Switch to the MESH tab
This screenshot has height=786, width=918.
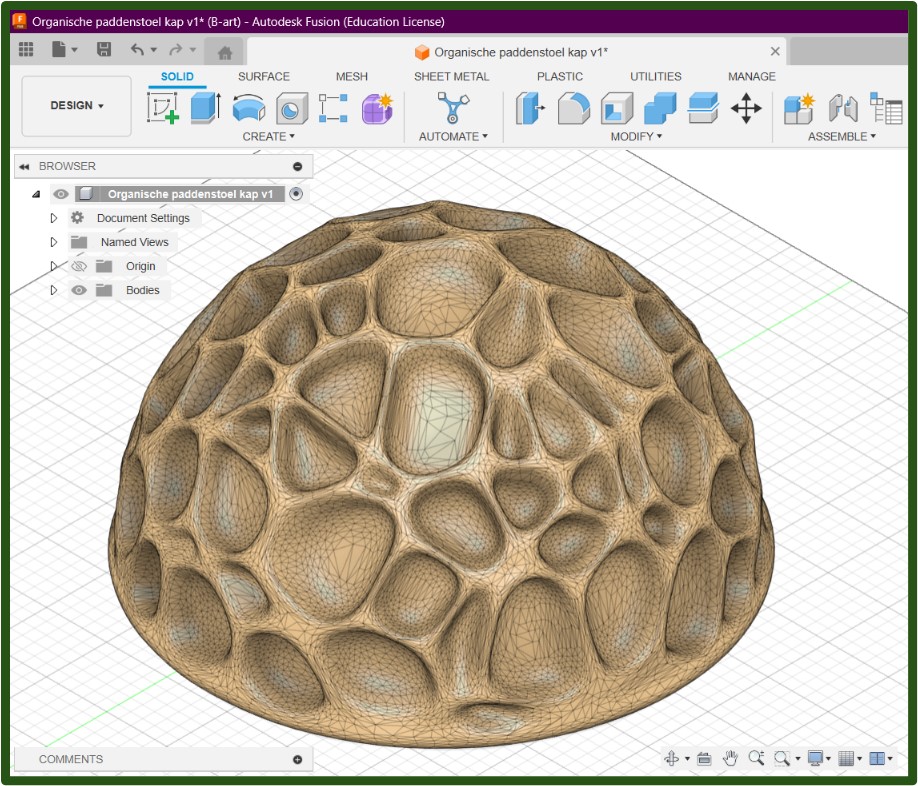click(x=351, y=76)
